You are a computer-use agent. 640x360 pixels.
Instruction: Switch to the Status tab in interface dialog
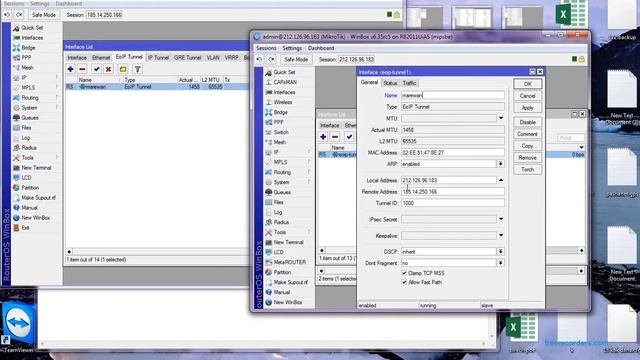point(390,83)
